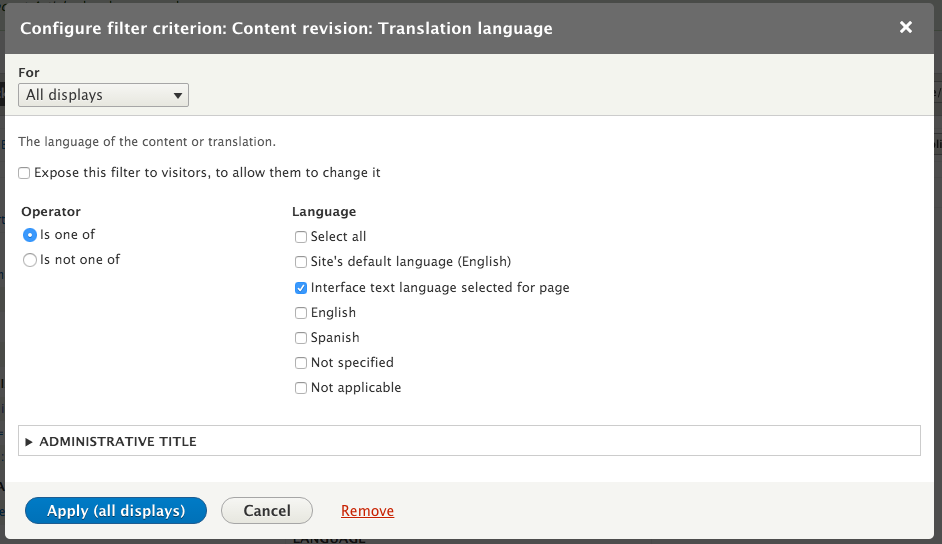The image size is (942, 544).
Task: Open the For displays dropdown
Action: coord(103,95)
